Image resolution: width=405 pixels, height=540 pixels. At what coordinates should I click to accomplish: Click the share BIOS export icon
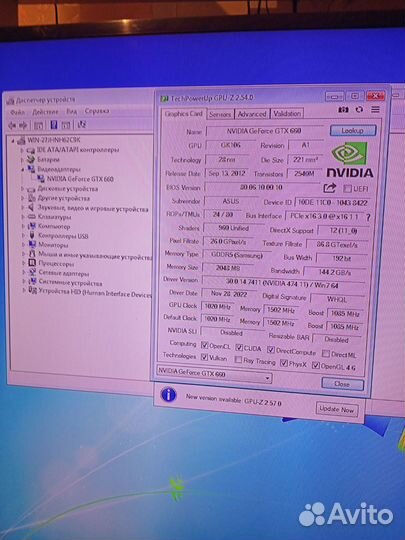(330, 188)
